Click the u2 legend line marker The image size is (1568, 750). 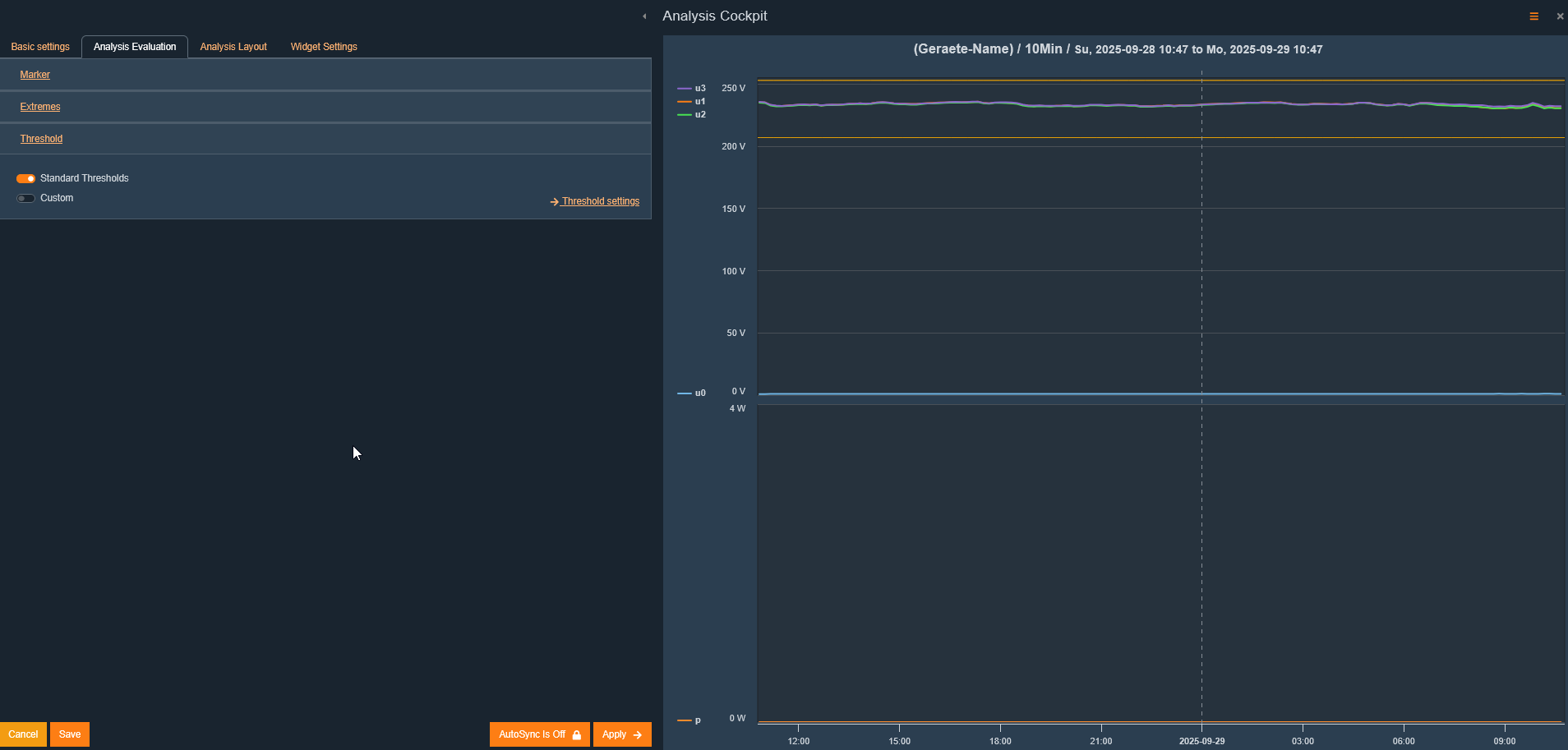685,115
